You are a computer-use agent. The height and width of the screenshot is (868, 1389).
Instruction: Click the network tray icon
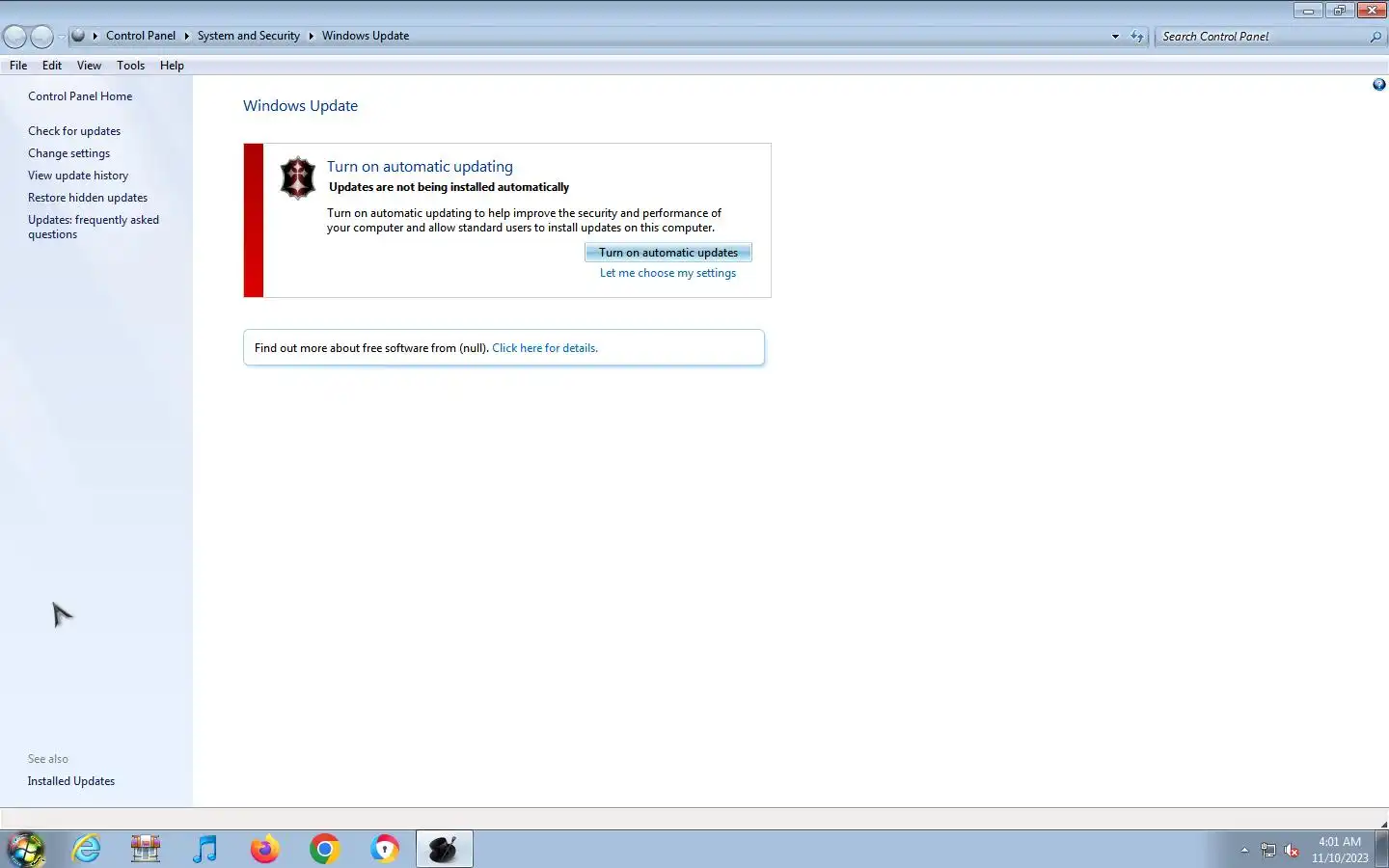tap(1268, 851)
